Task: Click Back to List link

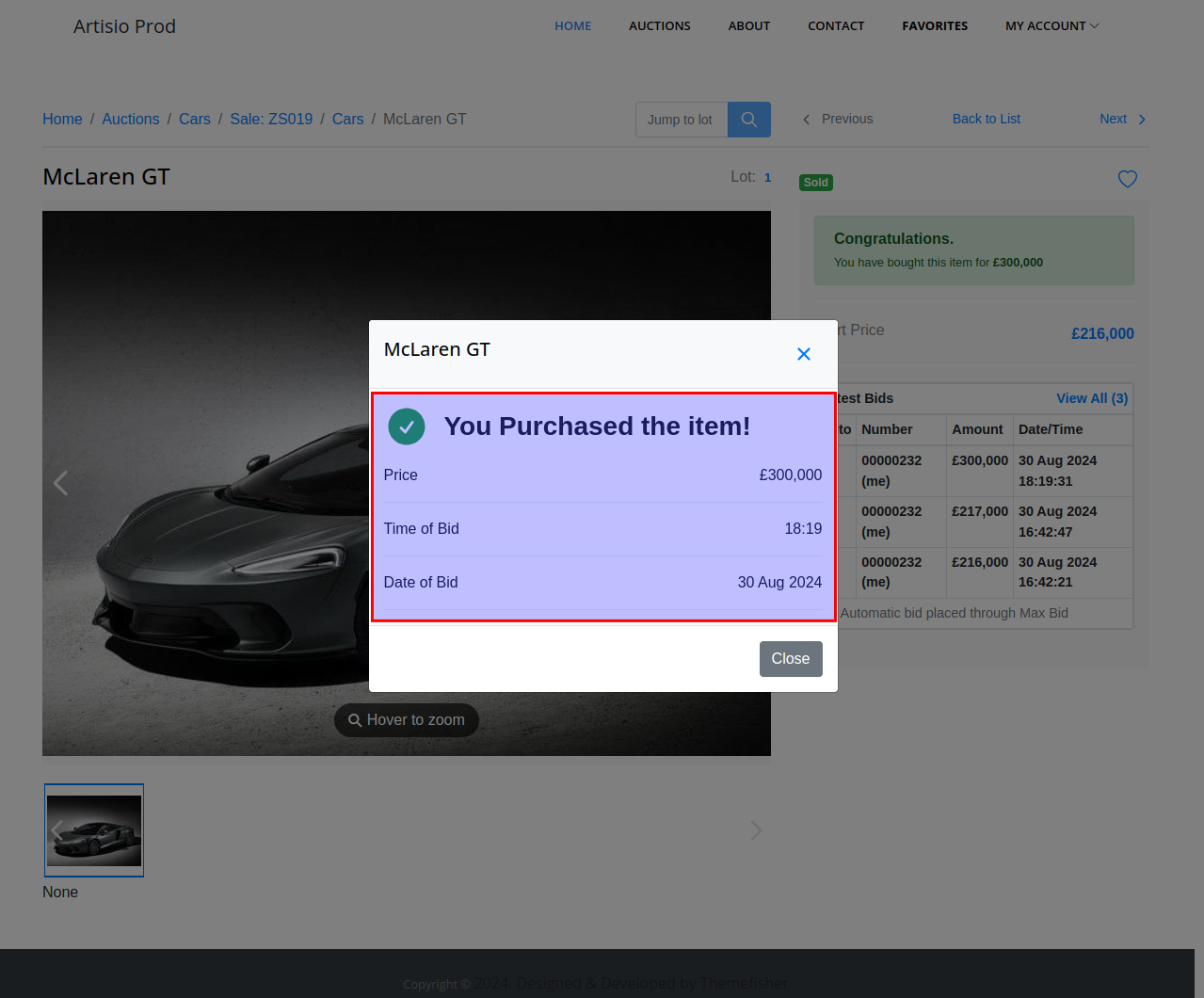Action: 986,119
